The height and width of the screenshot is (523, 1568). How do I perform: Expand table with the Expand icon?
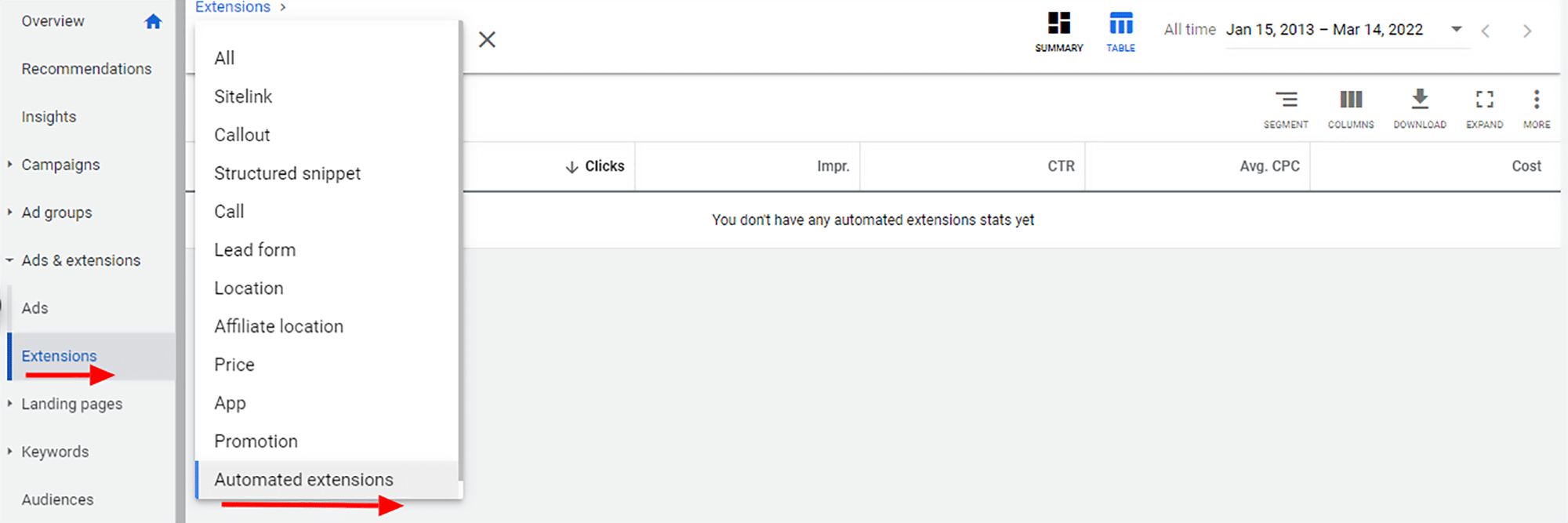(x=1484, y=100)
